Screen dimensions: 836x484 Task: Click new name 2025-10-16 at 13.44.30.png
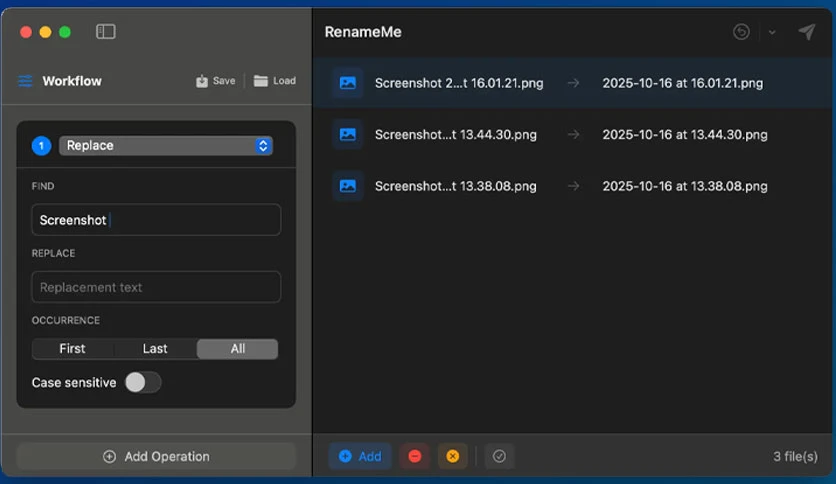(x=685, y=134)
